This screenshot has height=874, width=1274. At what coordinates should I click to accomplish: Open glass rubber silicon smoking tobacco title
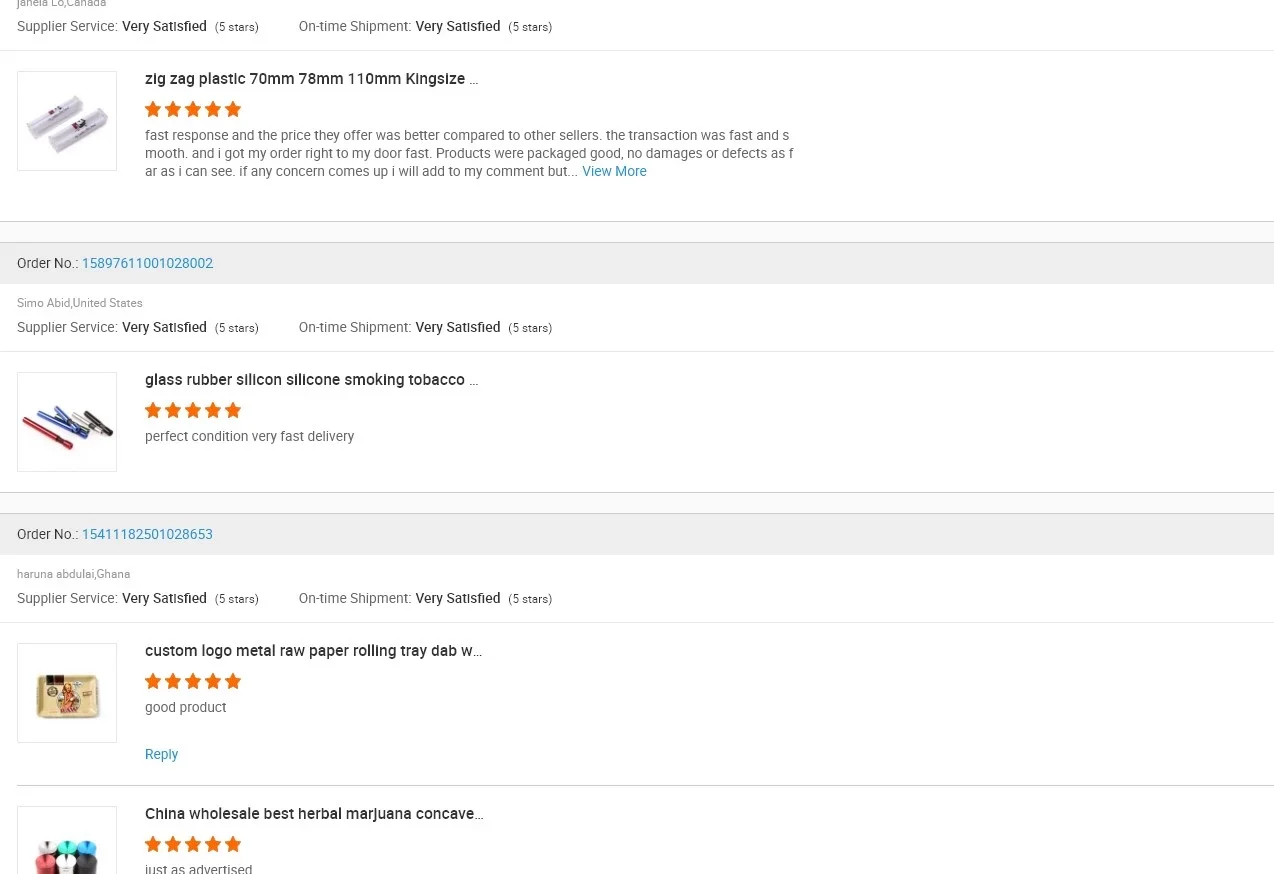click(311, 380)
